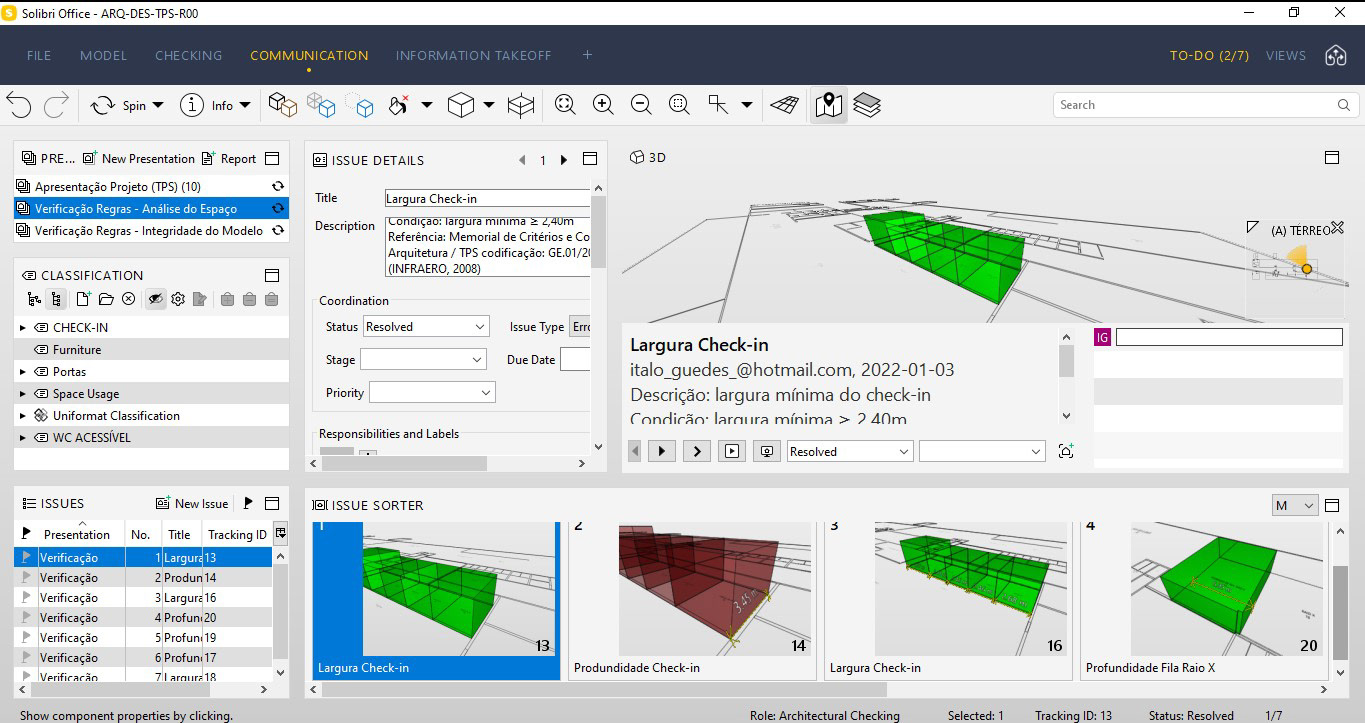Click the Zoom In magnifier
This screenshot has width=1365, height=723.
coord(603,105)
